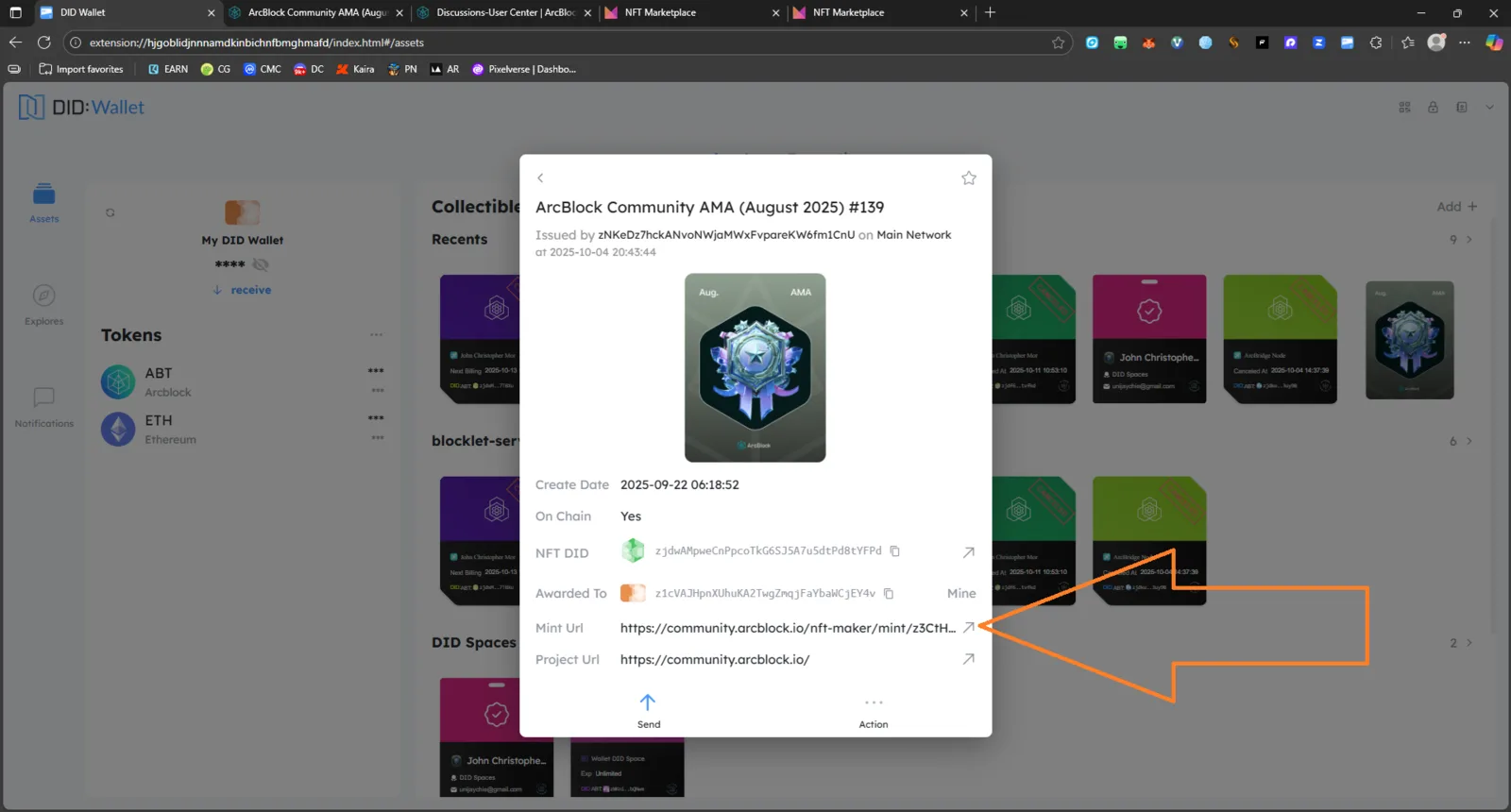This screenshot has width=1511, height=812.
Task: Refresh the wallet with the refresh icon
Action: 110,213
